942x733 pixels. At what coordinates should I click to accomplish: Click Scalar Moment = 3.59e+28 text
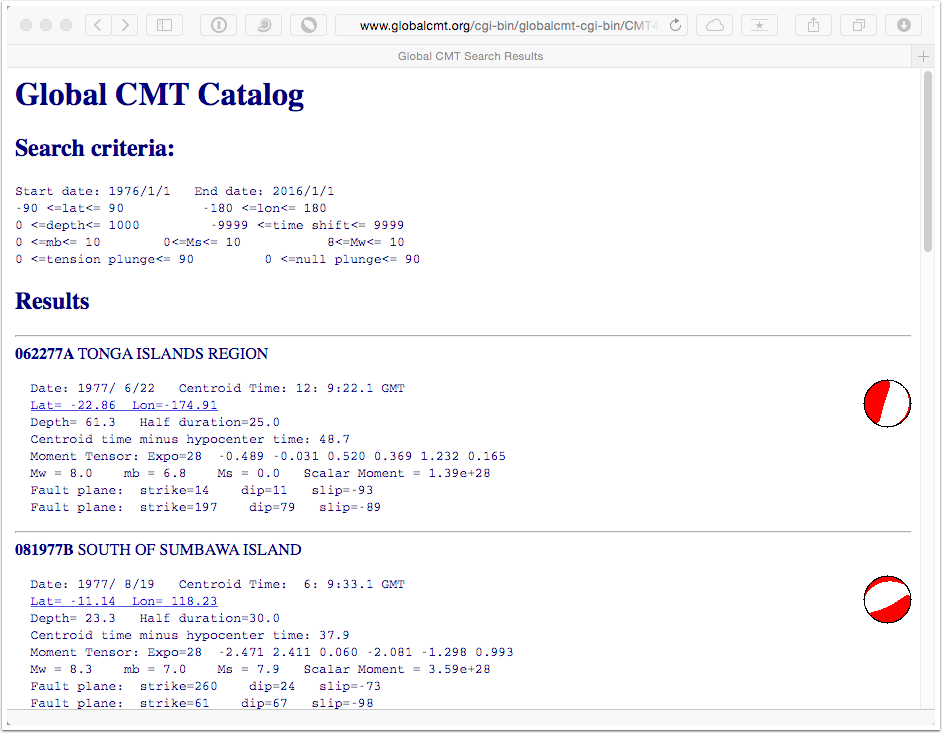[x=397, y=669]
